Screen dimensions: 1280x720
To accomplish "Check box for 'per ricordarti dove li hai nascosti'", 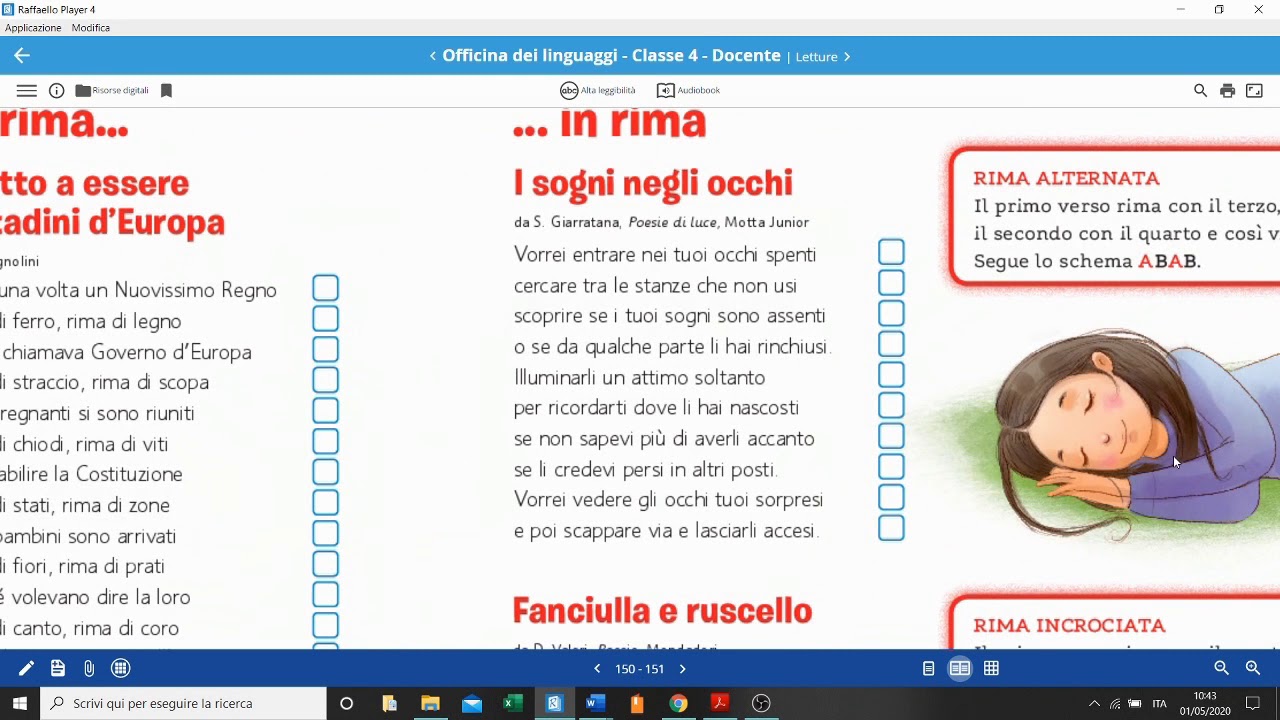I will point(891,405).
